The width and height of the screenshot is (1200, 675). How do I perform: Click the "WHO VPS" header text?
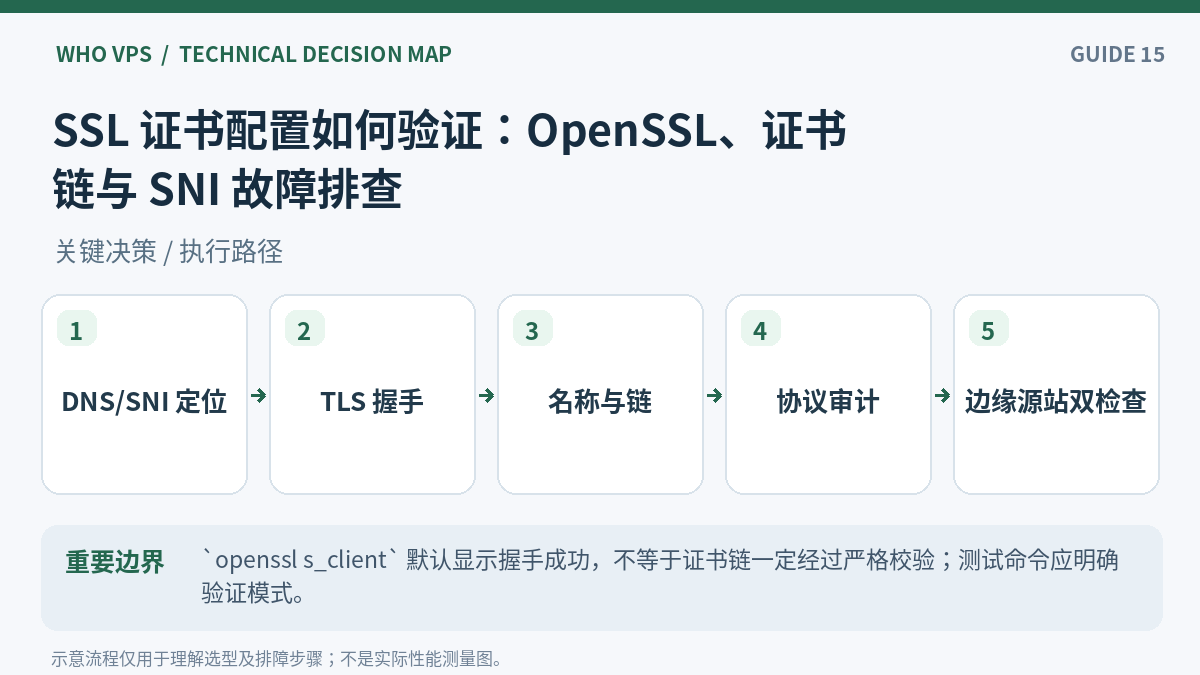tap(104, 54)
